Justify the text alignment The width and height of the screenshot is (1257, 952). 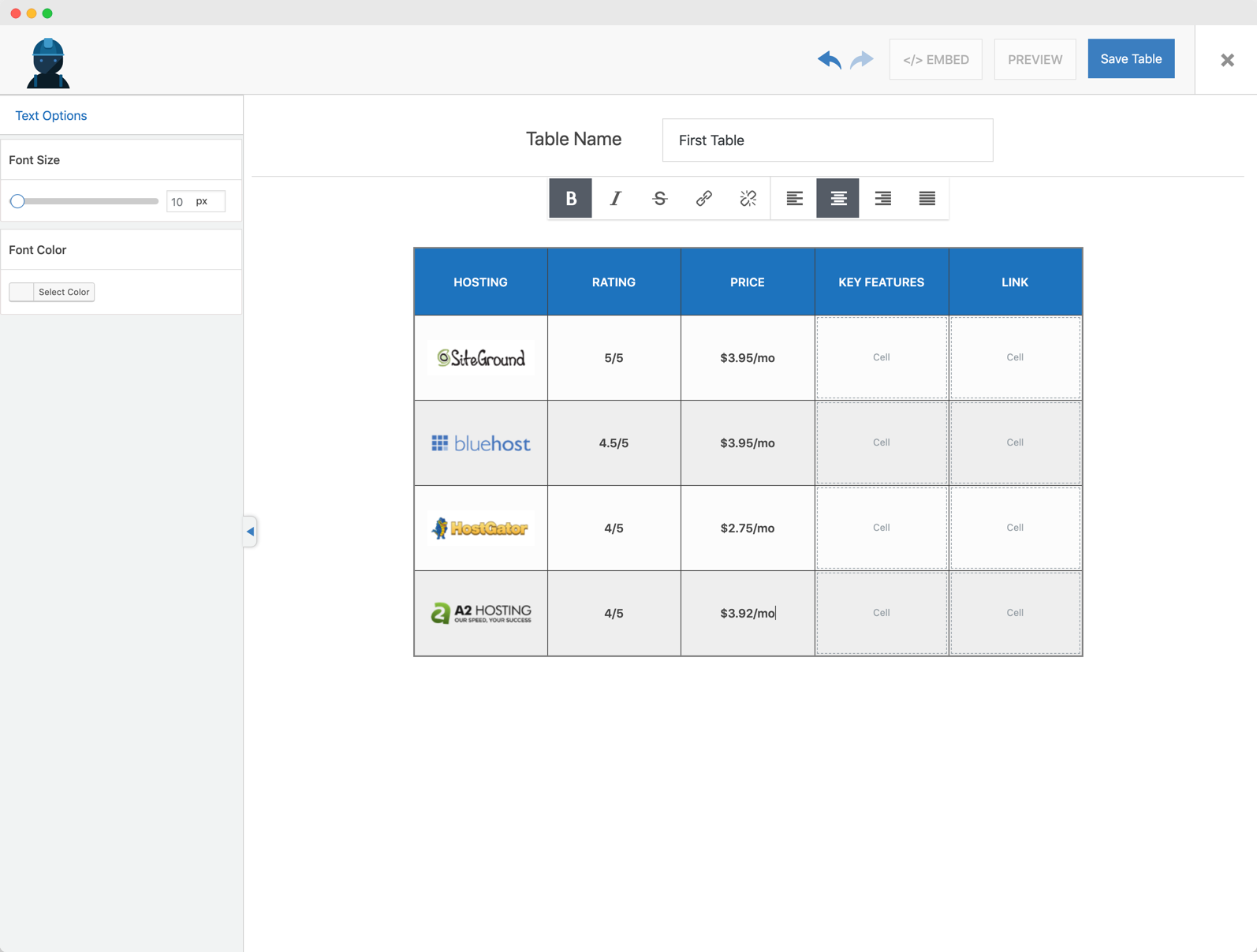(927, 199)
